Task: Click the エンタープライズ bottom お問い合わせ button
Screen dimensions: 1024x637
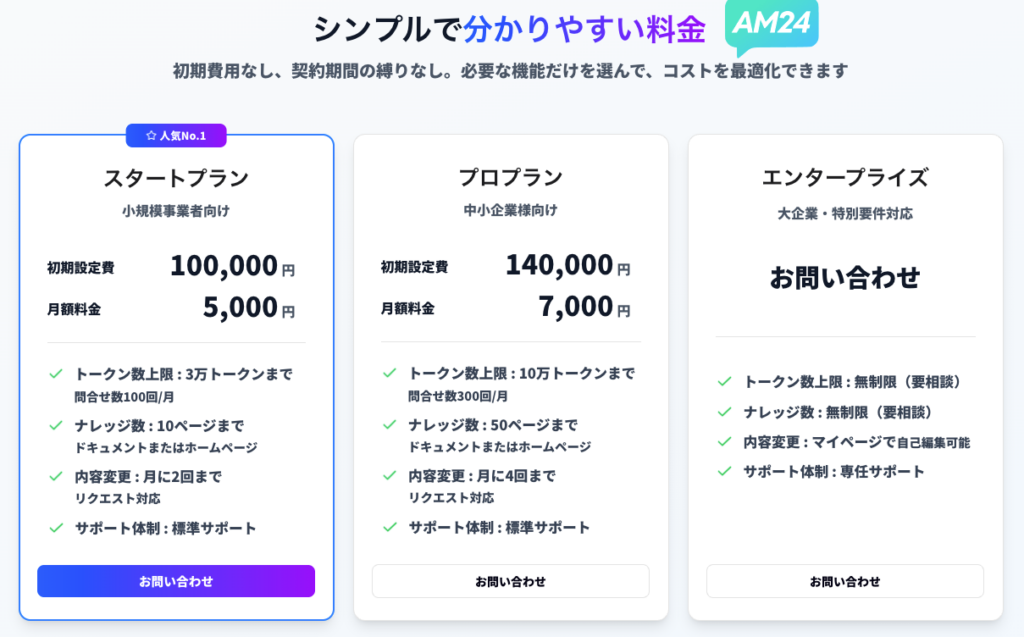Action: coord(845,581)
